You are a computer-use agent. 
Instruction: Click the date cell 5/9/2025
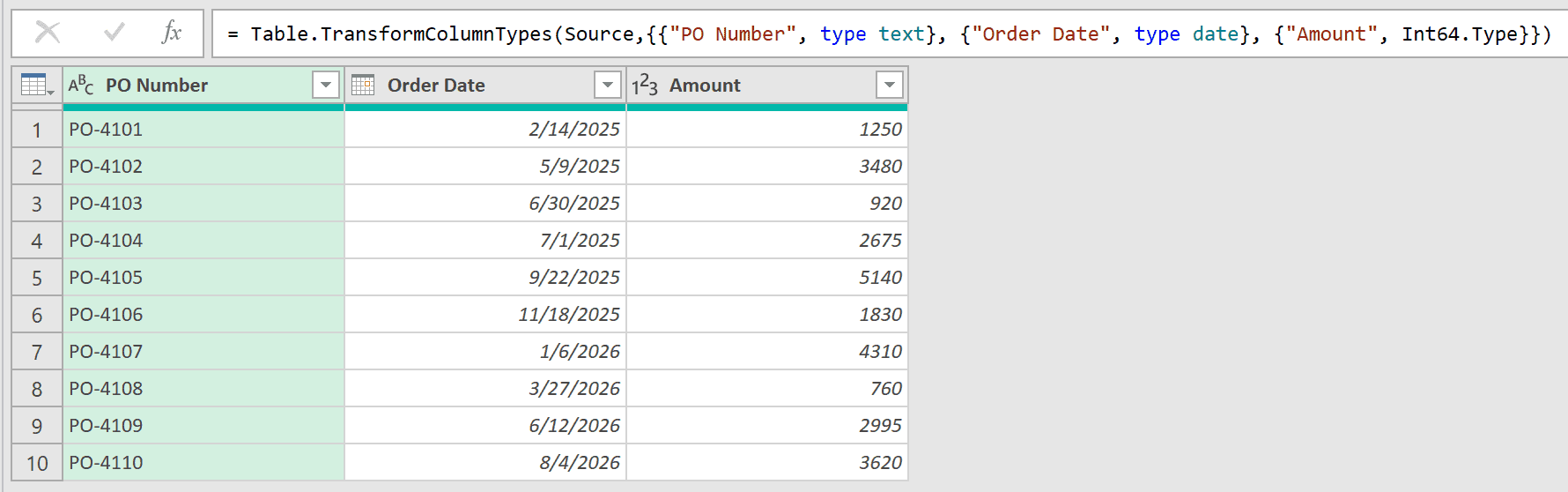485,167
